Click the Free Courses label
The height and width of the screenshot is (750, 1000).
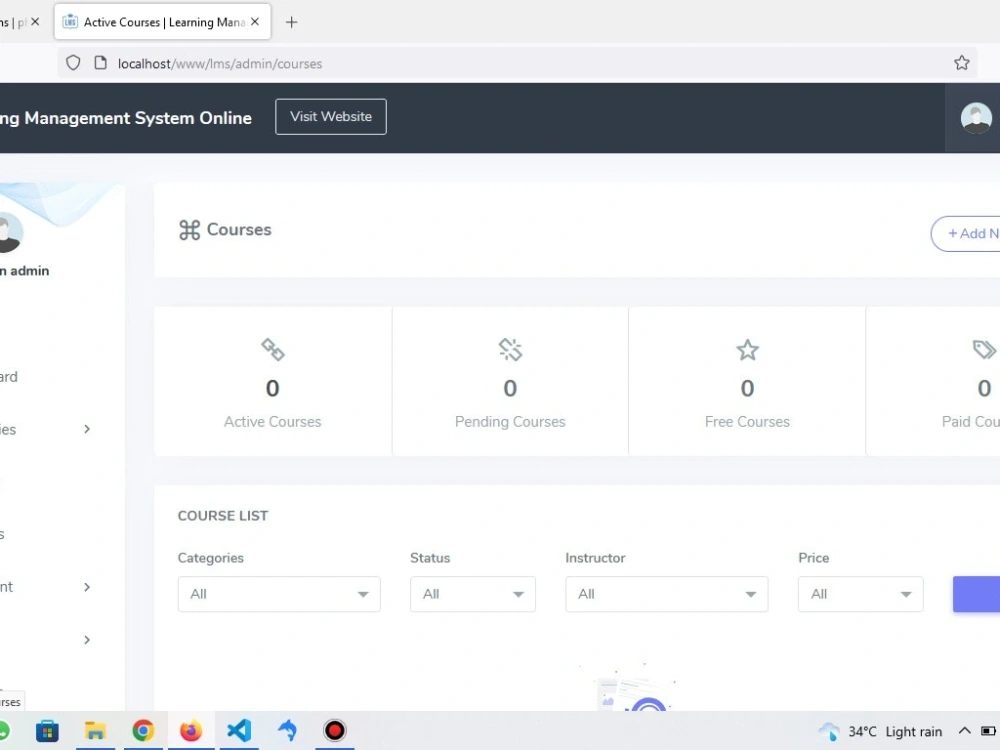(747, 422)
